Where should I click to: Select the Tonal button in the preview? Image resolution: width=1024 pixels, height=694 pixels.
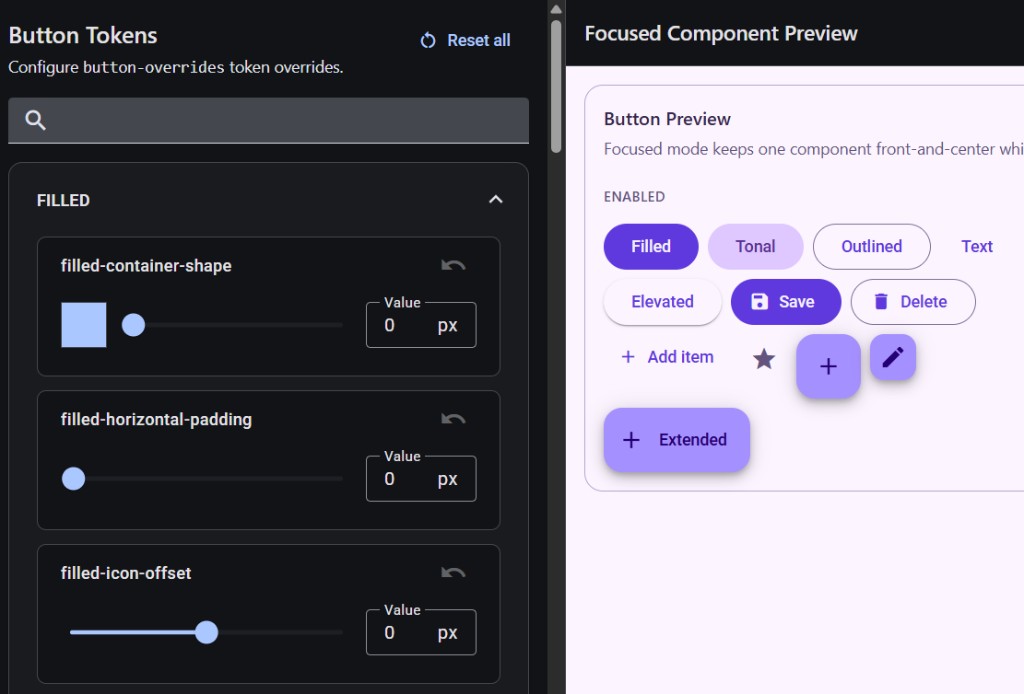click(x=755, y=246)
